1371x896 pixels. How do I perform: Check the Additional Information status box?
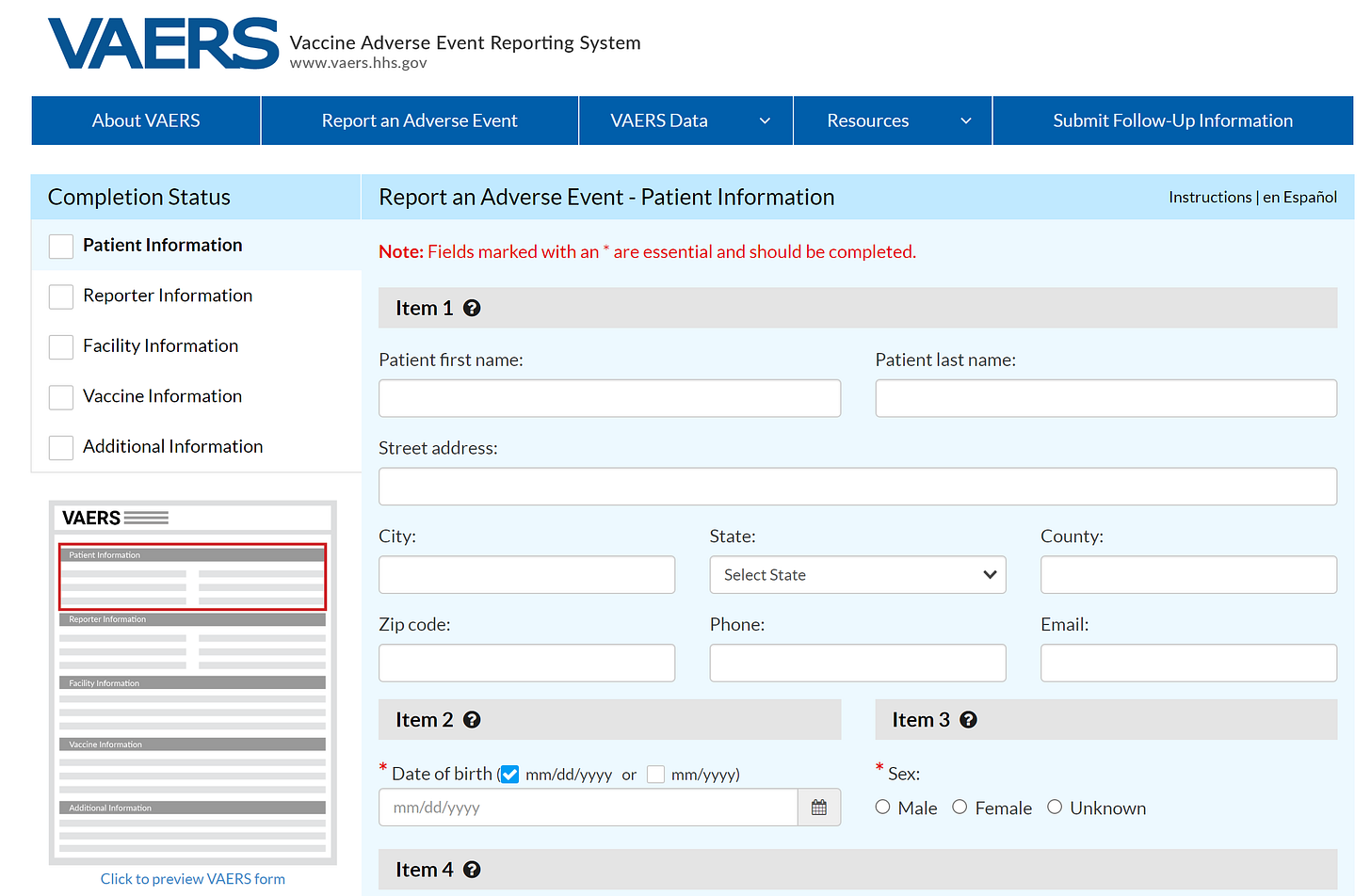[x=61, y=447]
